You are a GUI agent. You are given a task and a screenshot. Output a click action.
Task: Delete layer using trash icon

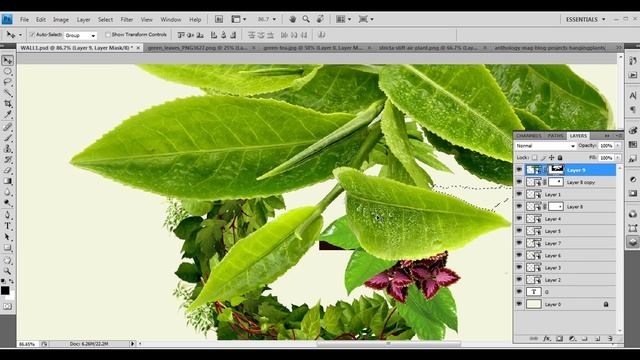610,339
